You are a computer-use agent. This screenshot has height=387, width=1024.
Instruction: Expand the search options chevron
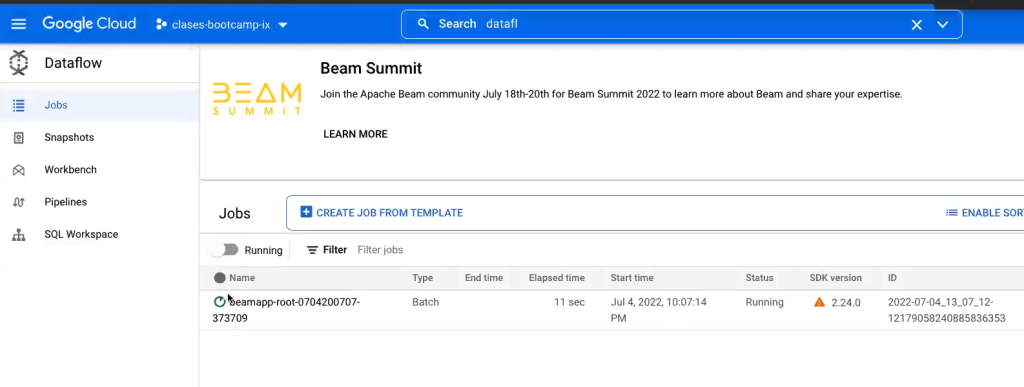coord(942,25)
